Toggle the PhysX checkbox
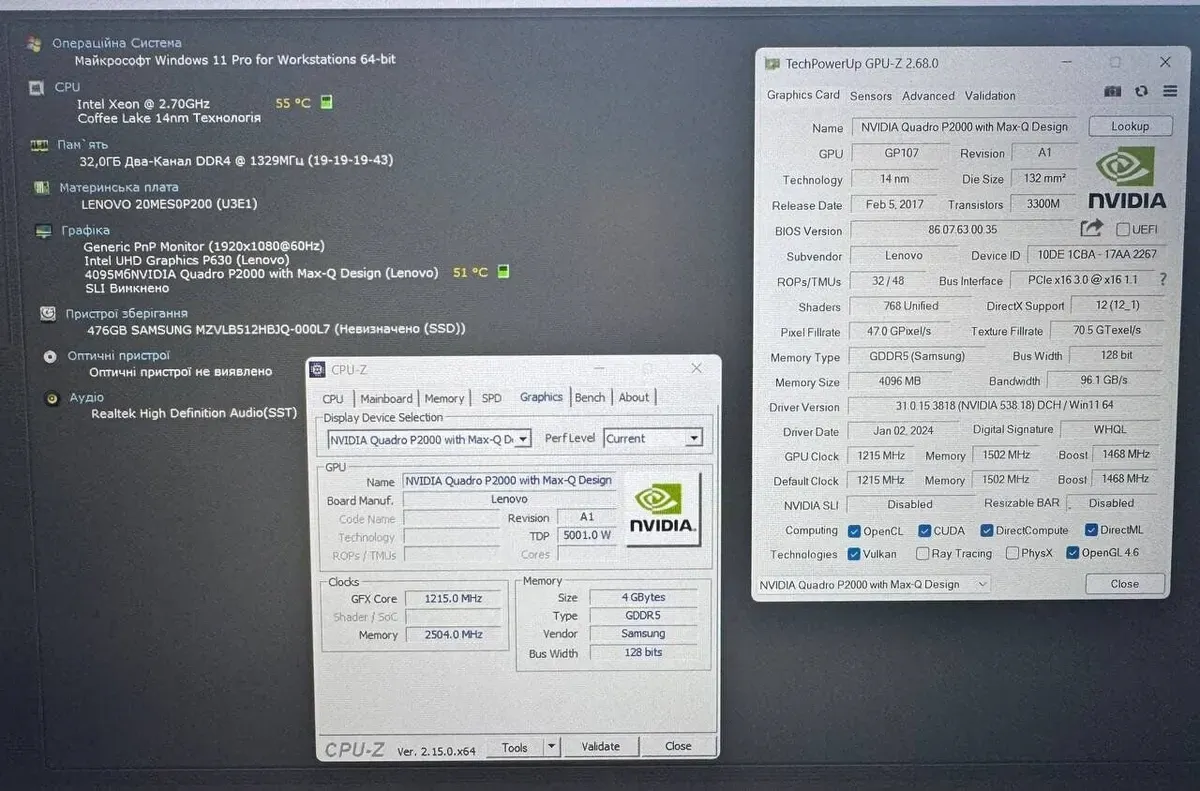The height and width of the screenshot is (791, 1200). 1013,553
